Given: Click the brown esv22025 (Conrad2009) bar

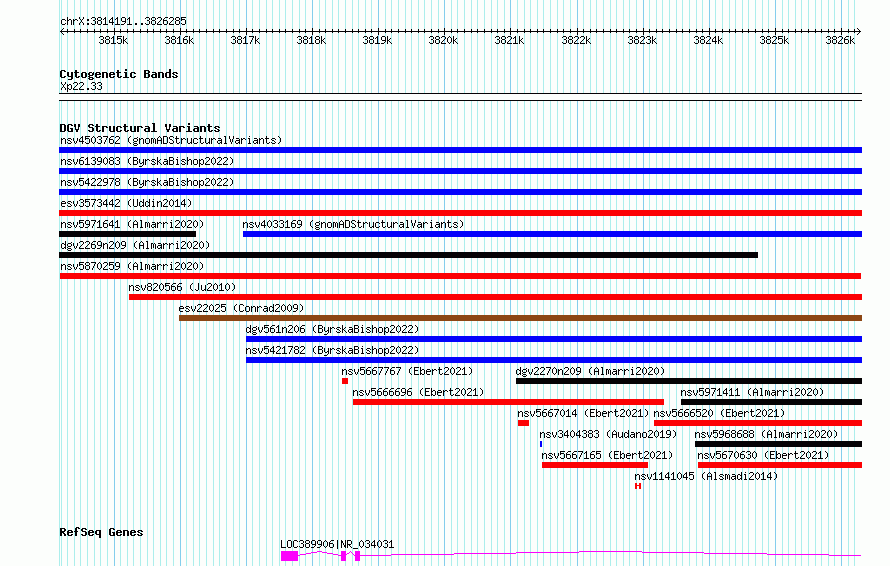Looking at the screenshot, I should click(520, 318).
